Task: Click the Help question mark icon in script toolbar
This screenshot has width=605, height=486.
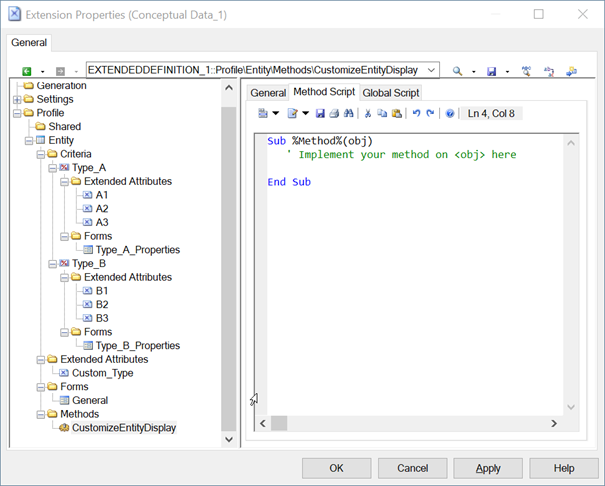Action: (450, 114)
